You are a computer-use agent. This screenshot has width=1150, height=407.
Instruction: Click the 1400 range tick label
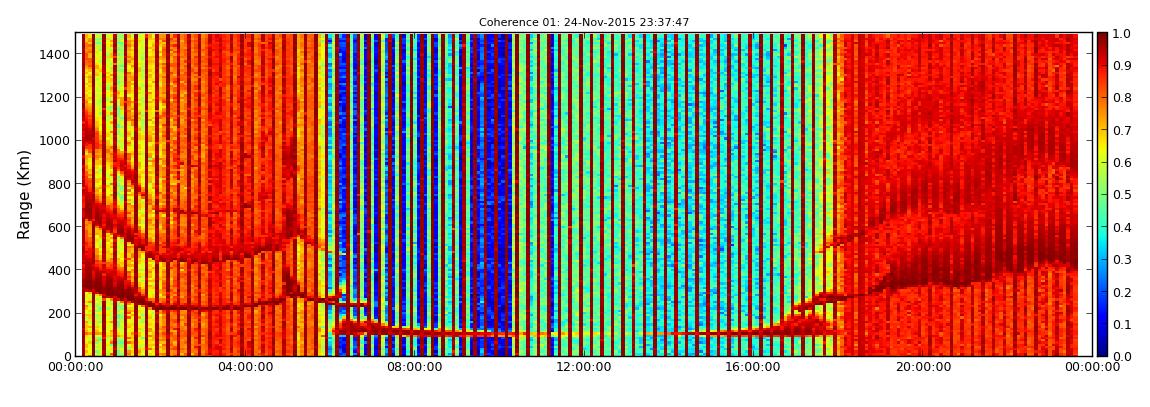55,54
